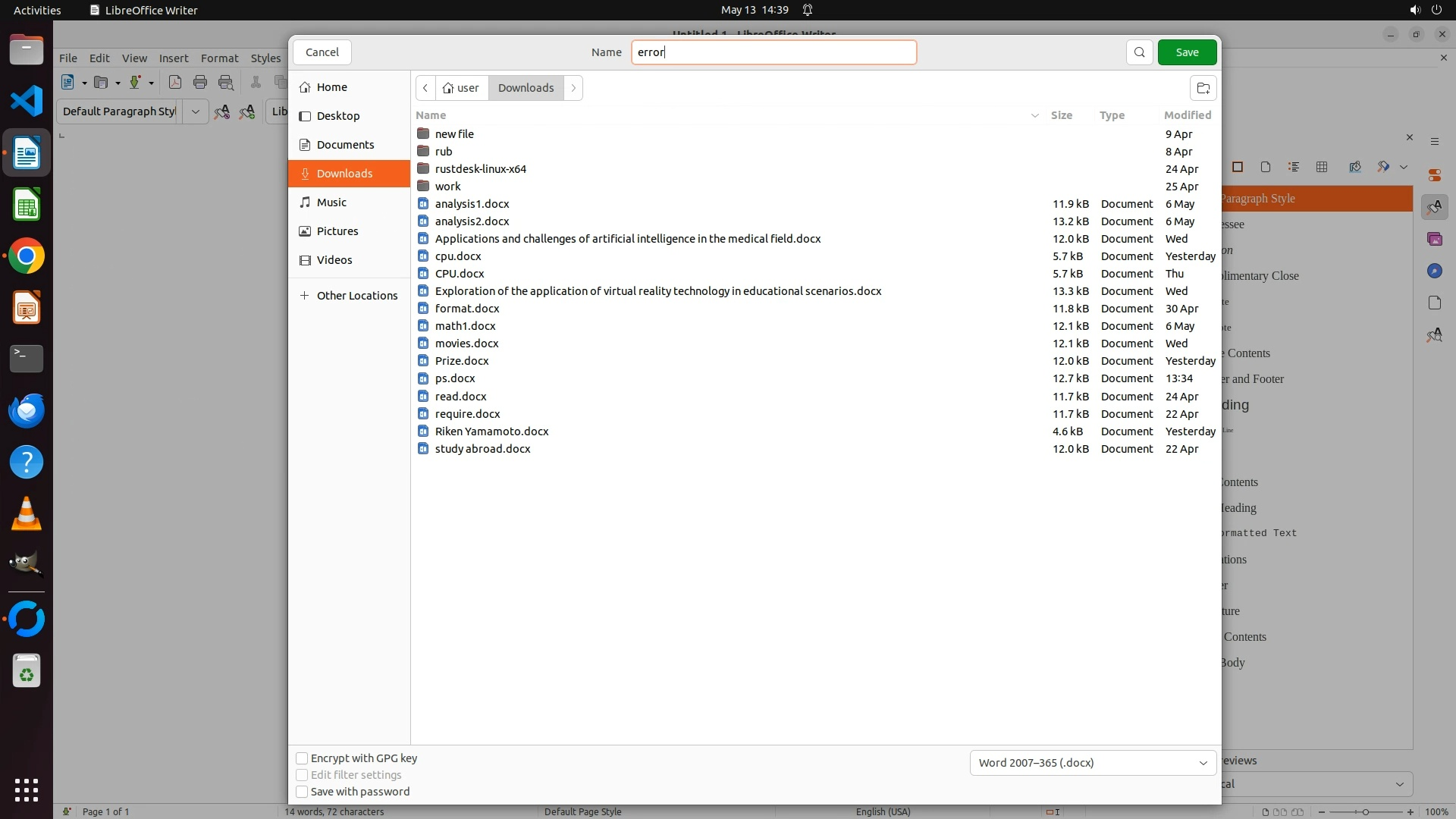Launch Thunderbird from the dock
The width and height of the screenshot is (1456, 819).
(27, 410)
